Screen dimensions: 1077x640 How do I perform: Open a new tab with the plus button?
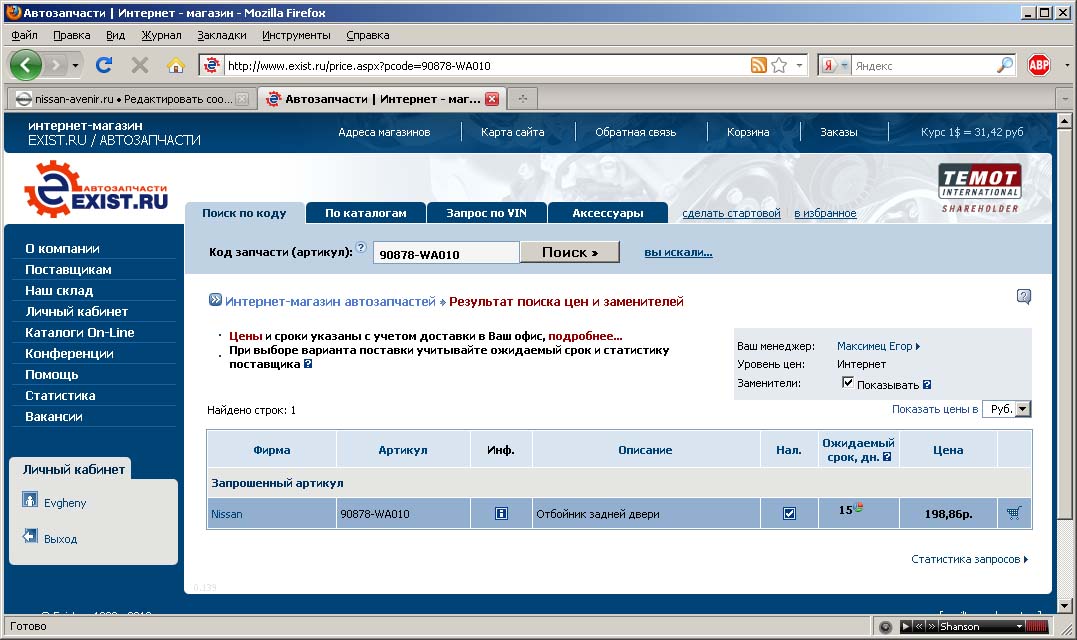523,98
